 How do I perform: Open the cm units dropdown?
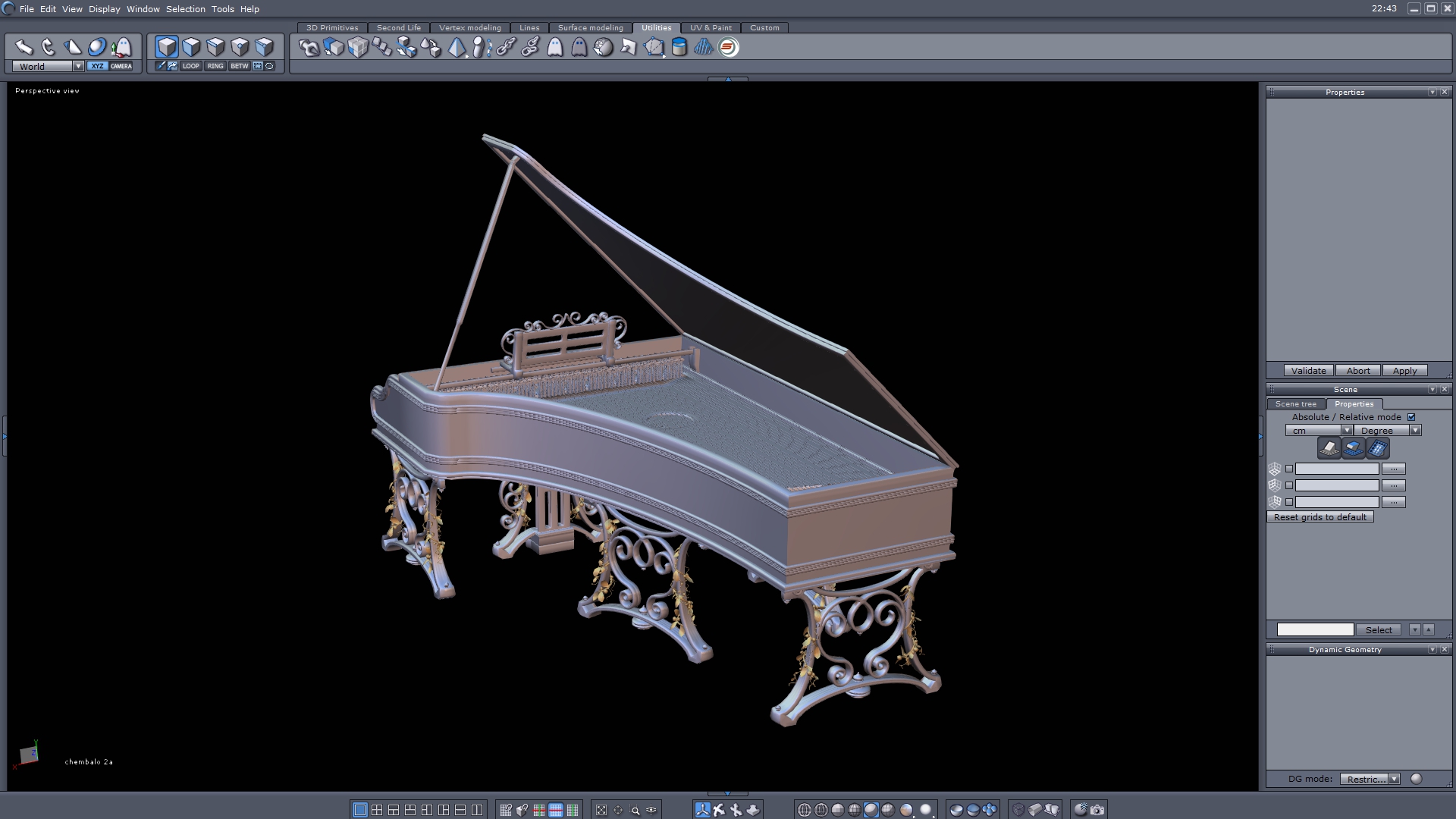click(1347, 431)
